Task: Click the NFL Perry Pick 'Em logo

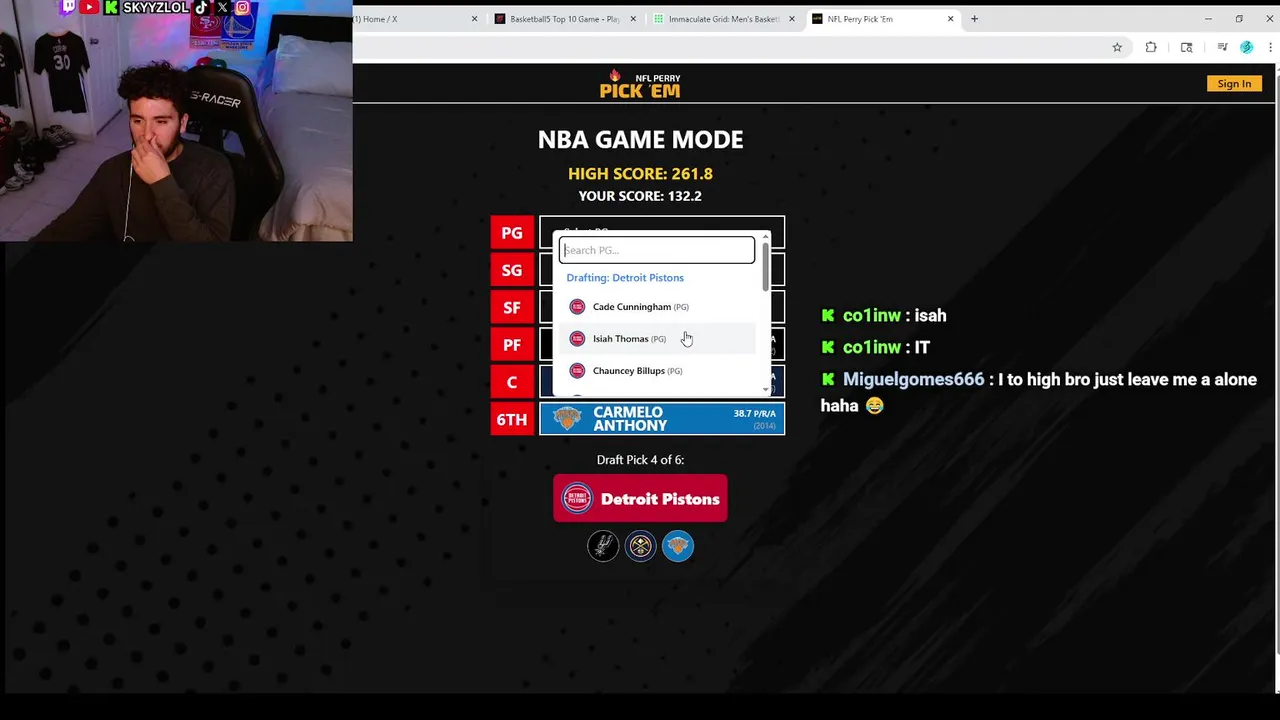Action: coord(640,84)
